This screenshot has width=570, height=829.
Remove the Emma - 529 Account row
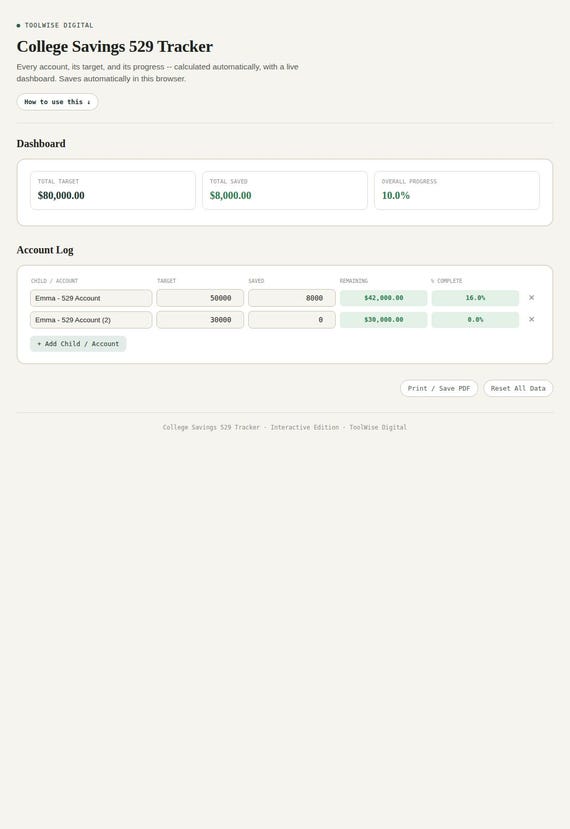click(531, 298)
